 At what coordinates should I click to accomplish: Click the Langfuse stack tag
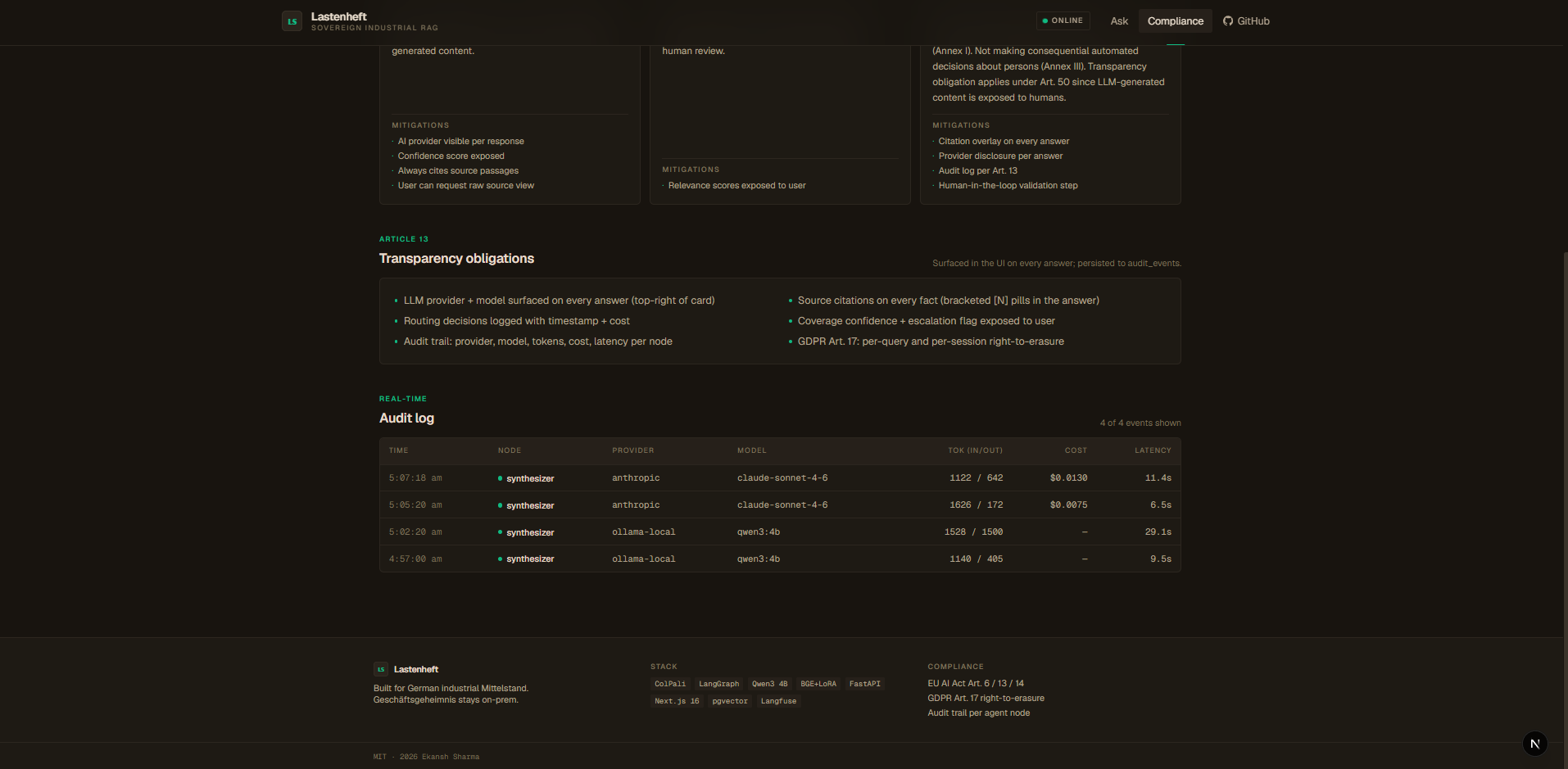778,701
